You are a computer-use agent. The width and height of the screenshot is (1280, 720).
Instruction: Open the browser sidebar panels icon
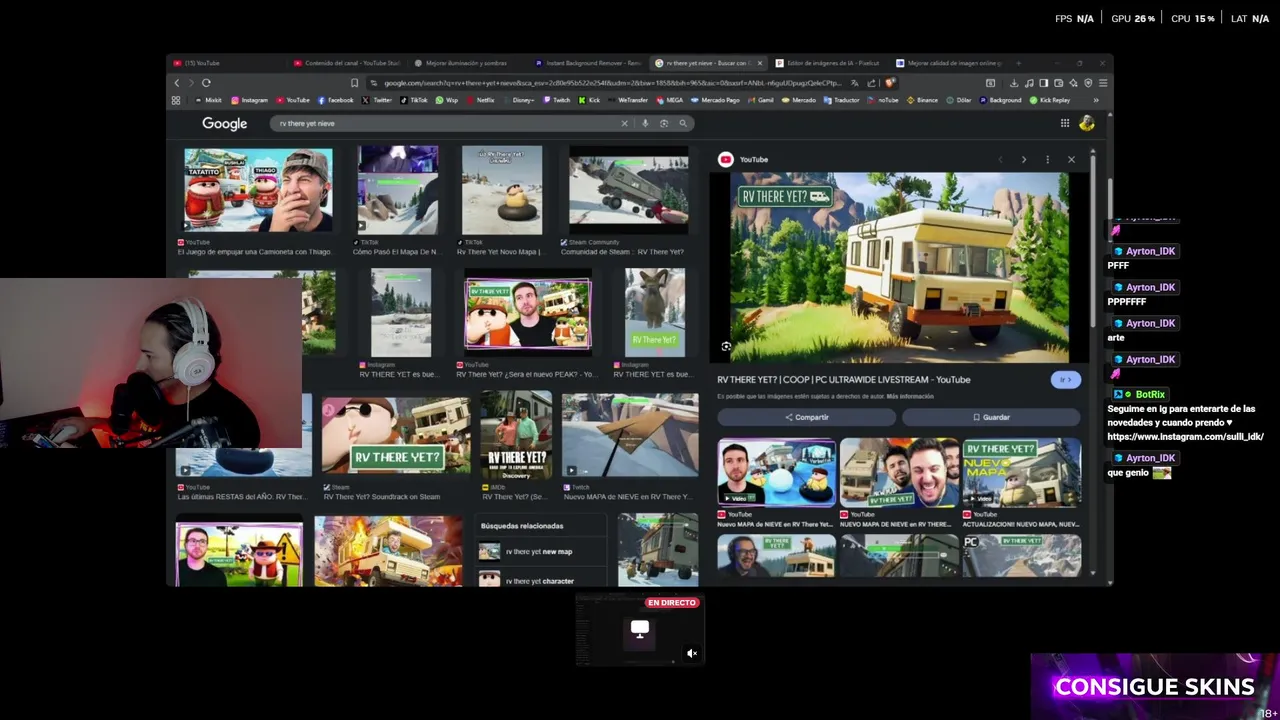coord(1043,83)
